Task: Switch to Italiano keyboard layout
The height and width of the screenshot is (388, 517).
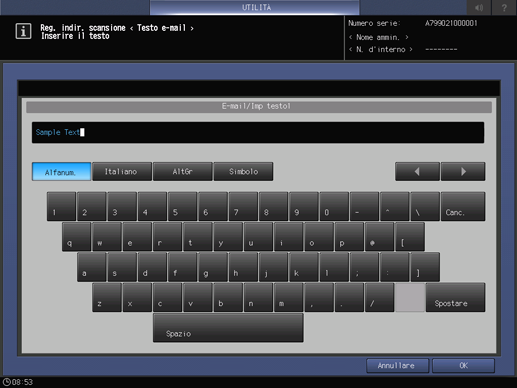Action: point(122,171)
